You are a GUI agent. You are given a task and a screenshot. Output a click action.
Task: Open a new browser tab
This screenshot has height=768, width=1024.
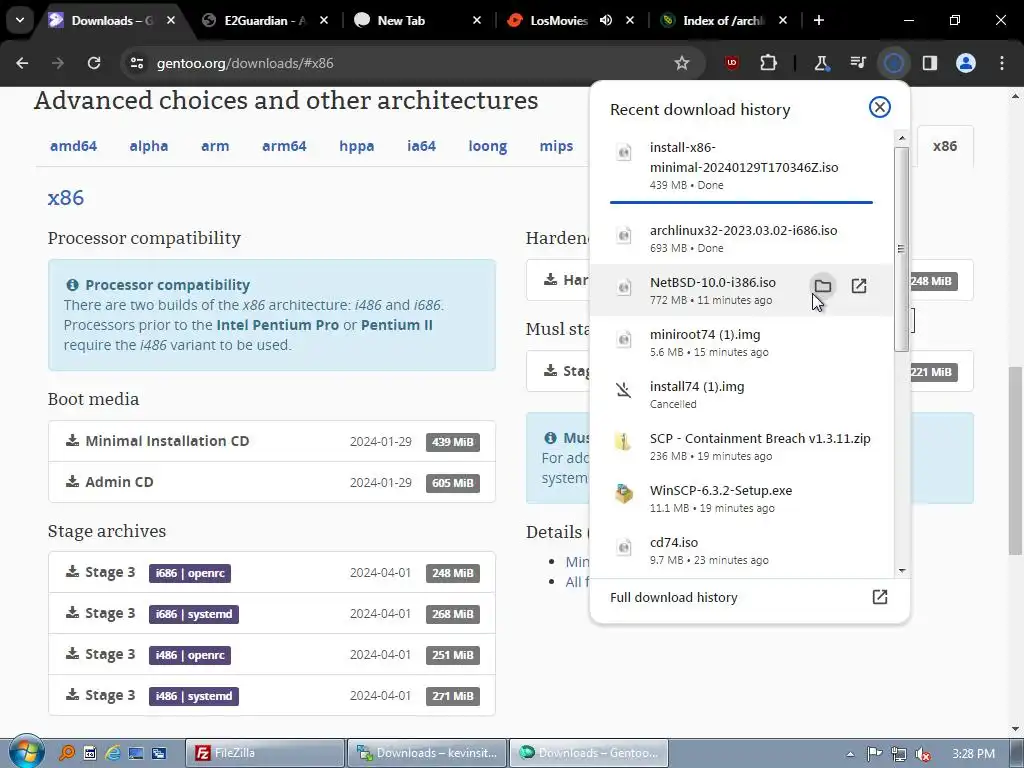pyautogui.click(x=818, y=20)
